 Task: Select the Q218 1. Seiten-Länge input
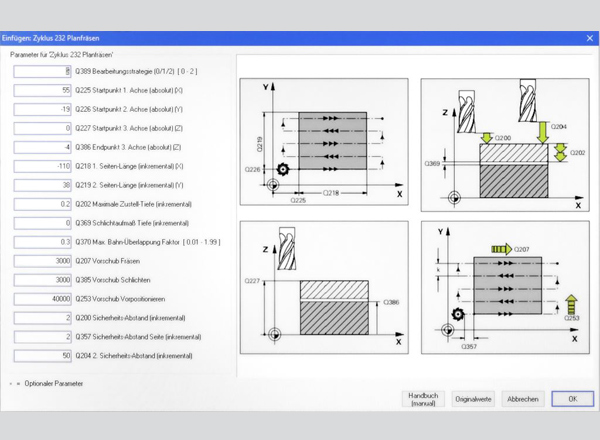[x=42, y=166]
